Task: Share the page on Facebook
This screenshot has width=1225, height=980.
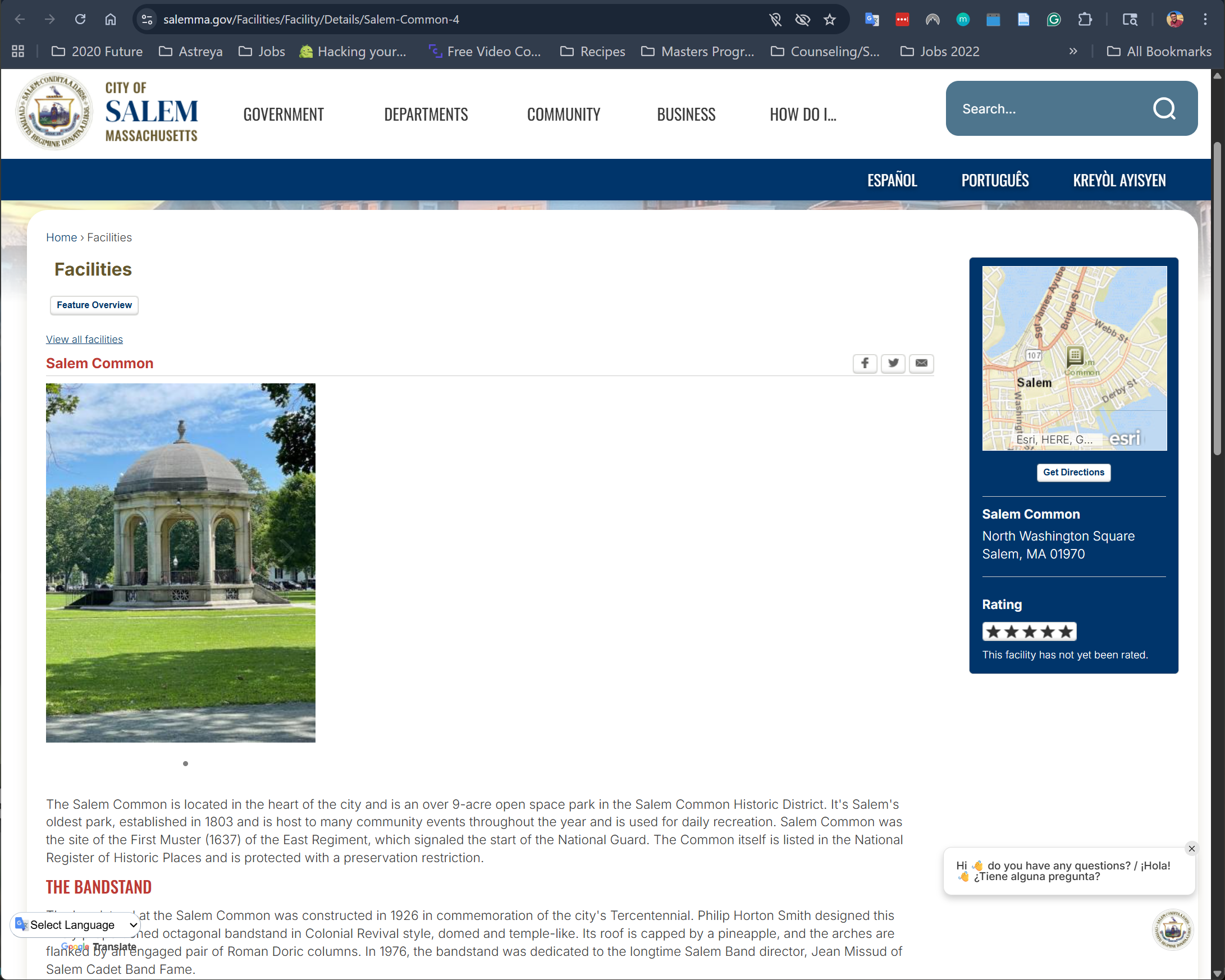Action: 865,363
